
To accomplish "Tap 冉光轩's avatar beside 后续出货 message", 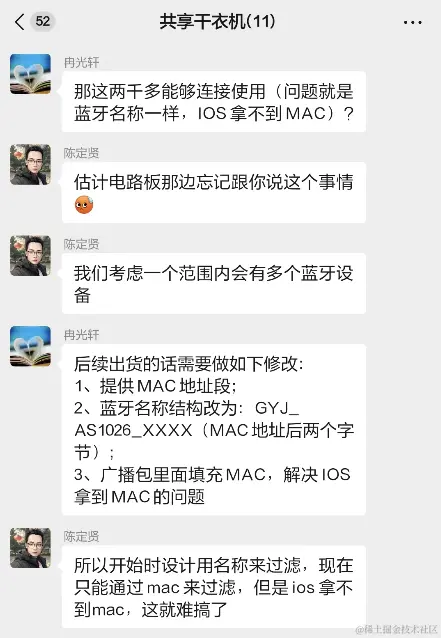I will click(x=31, y=346).
